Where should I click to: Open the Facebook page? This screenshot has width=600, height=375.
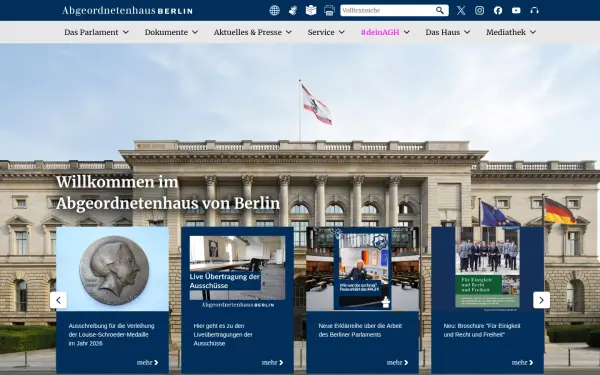coord(498,10)
